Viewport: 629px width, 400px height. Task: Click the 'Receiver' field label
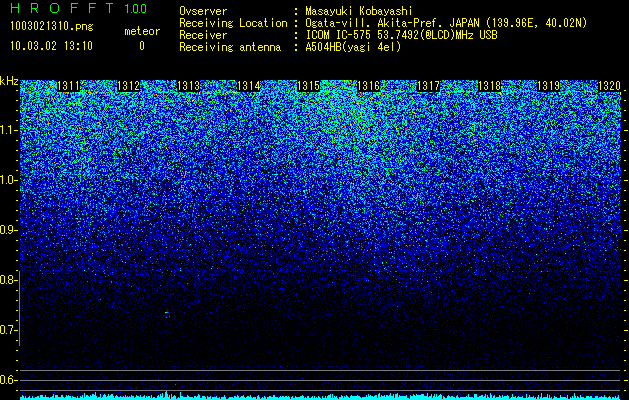(203, 35)
